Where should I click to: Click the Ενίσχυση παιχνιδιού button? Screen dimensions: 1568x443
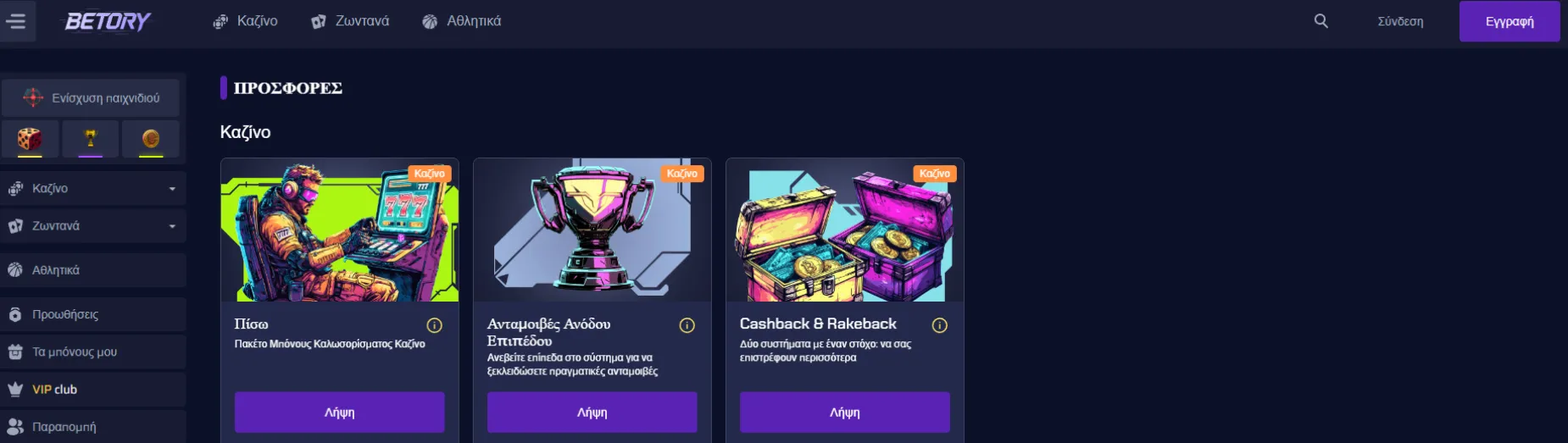pos(91,98)
